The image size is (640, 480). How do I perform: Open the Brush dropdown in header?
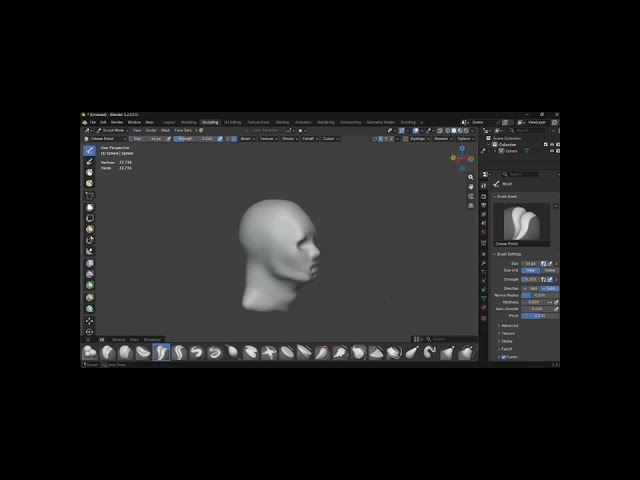click(247, 139)
